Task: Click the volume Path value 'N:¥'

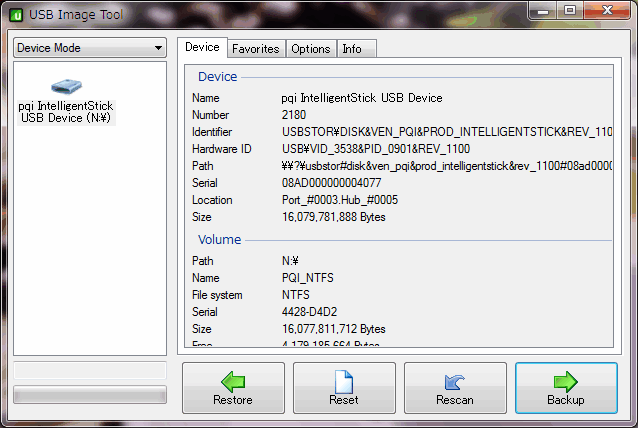Action: (290, 261)
